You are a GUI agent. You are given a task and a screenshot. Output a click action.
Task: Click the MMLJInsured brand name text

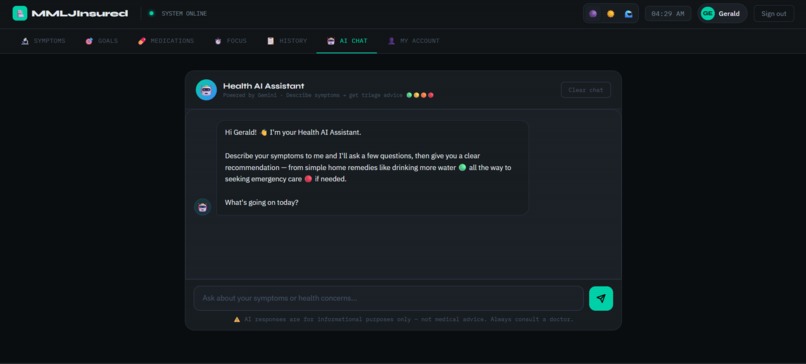[x=80, y=14]
